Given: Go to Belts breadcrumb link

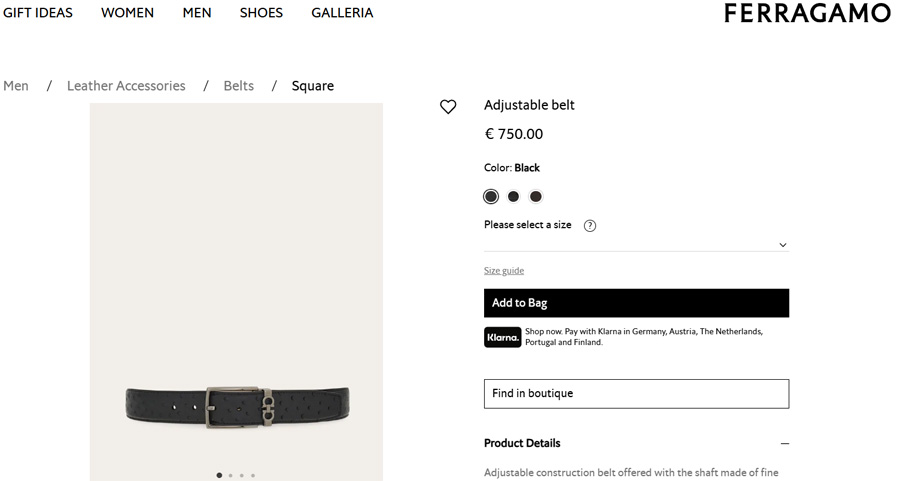Looking at the screenshot, I should click(239, 86).
